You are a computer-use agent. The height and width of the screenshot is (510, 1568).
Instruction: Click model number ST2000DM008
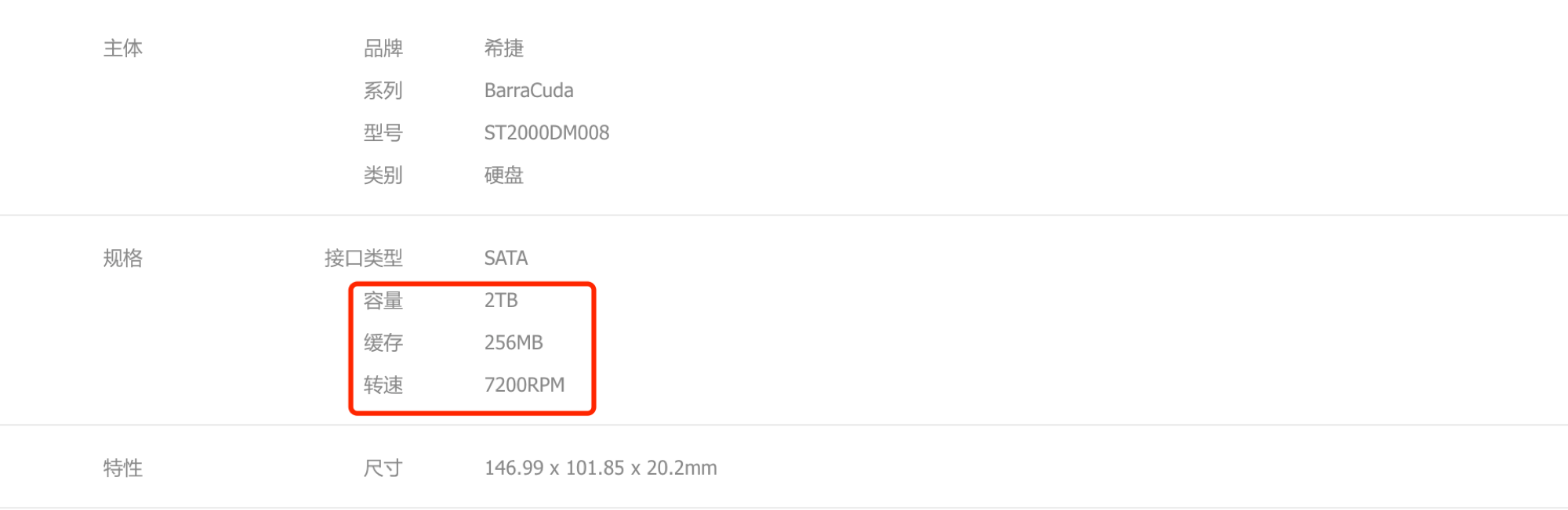(546, 133)
